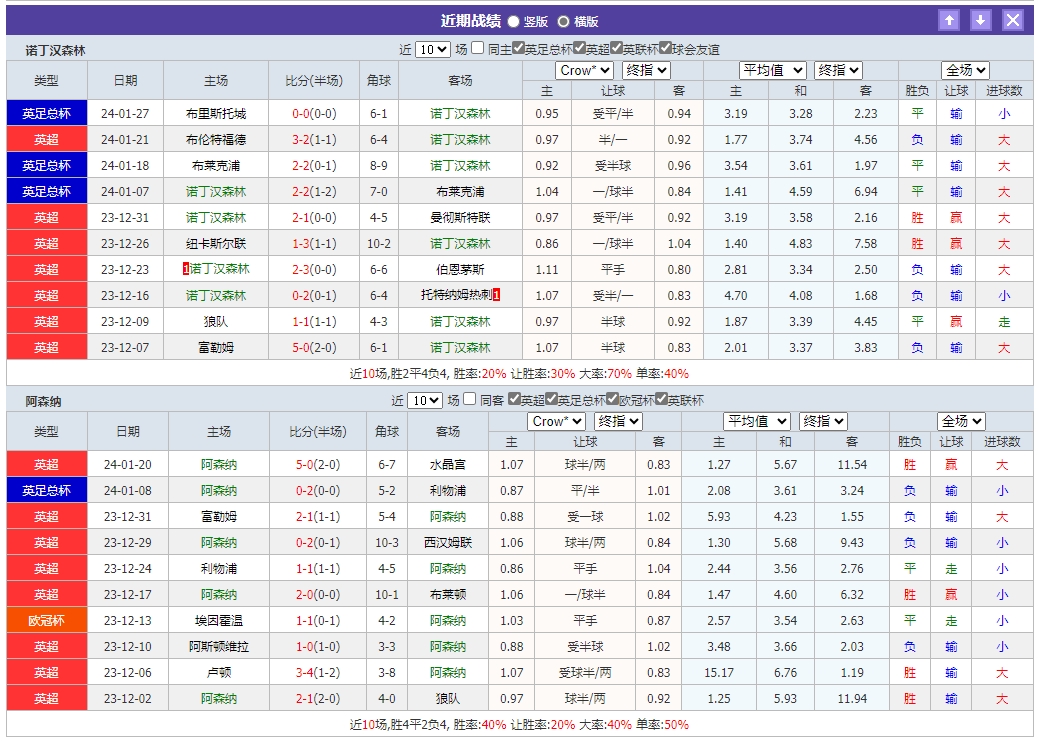Viewport: 1038px width, 741px height.
Task: Open match count dropdown in 阿森纳 section
Action: pos(425,400)
